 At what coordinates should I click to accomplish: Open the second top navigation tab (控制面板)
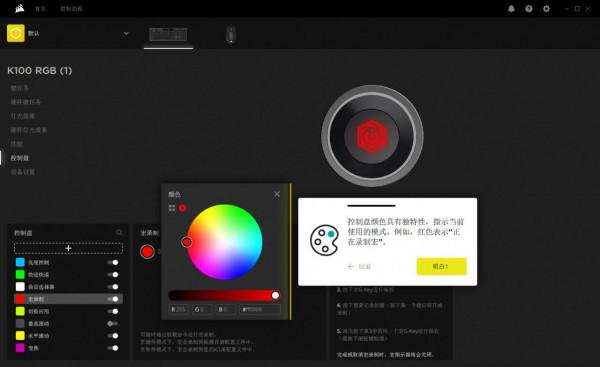click(71, 8)
